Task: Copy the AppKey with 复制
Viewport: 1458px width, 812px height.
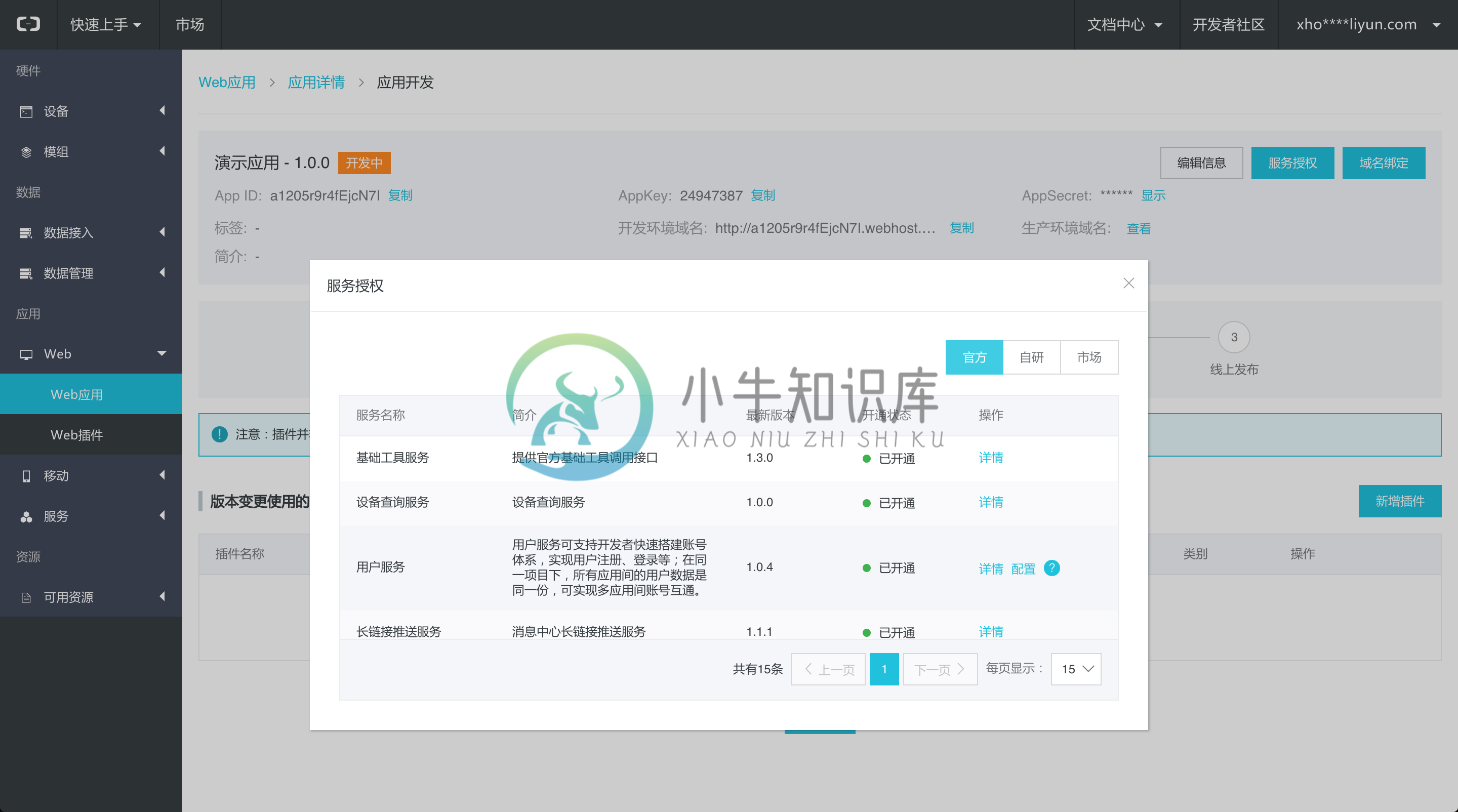Action: 763,196
